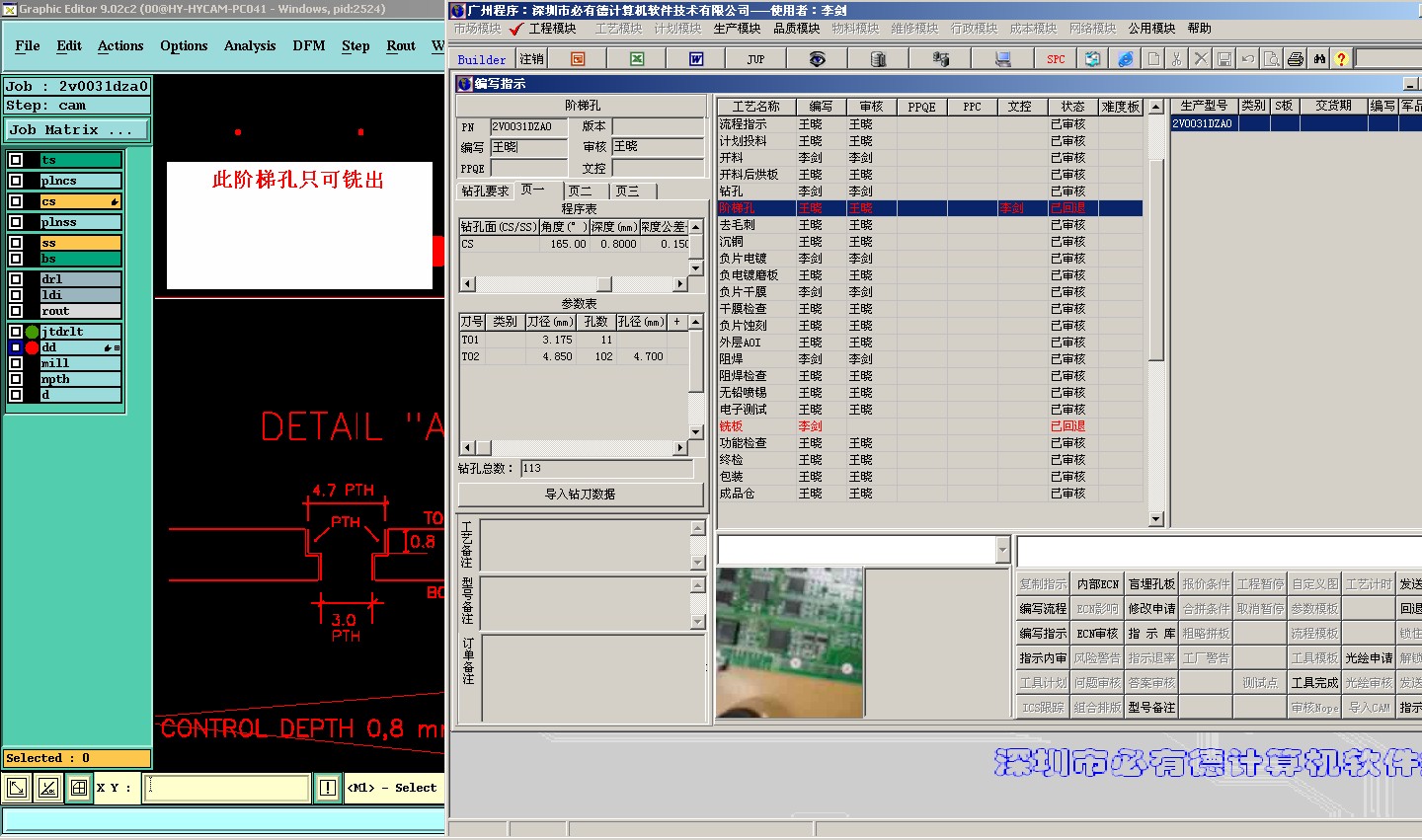Select the 阶梯孔 row in process list

coord(930,208)
